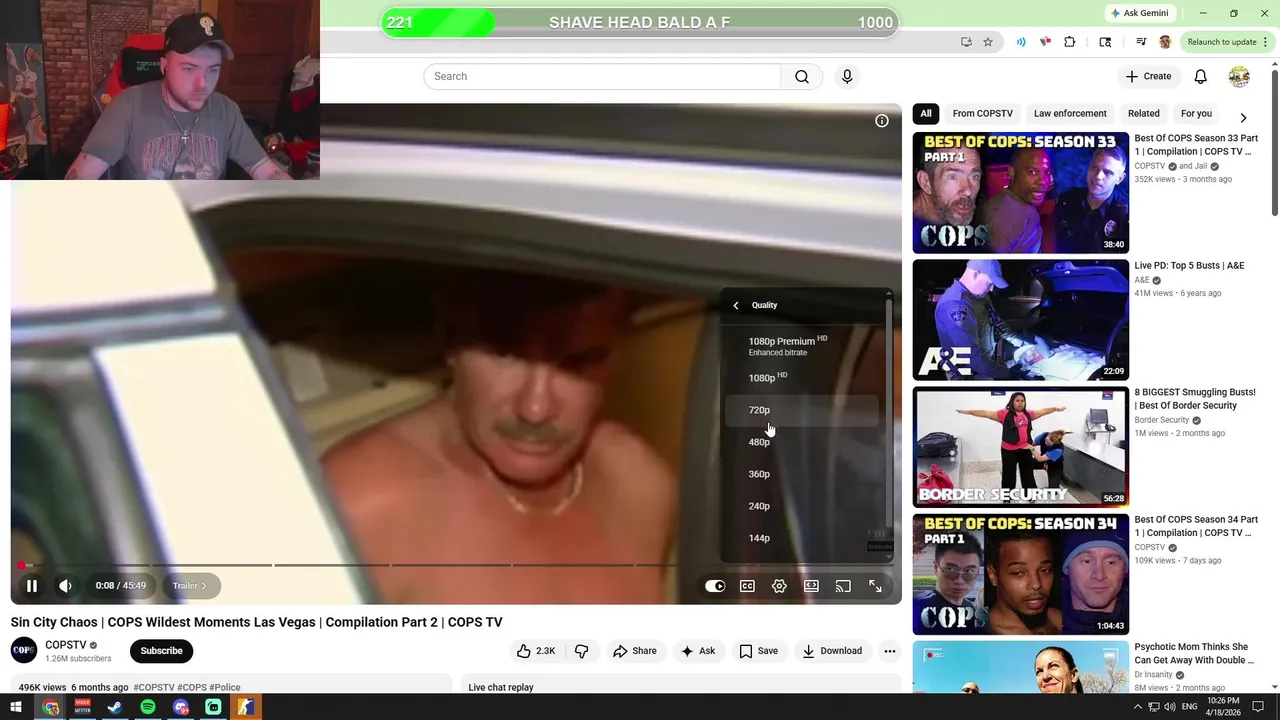
Task: Share the video
Action: pyautogui.click(x=635, y=651)
